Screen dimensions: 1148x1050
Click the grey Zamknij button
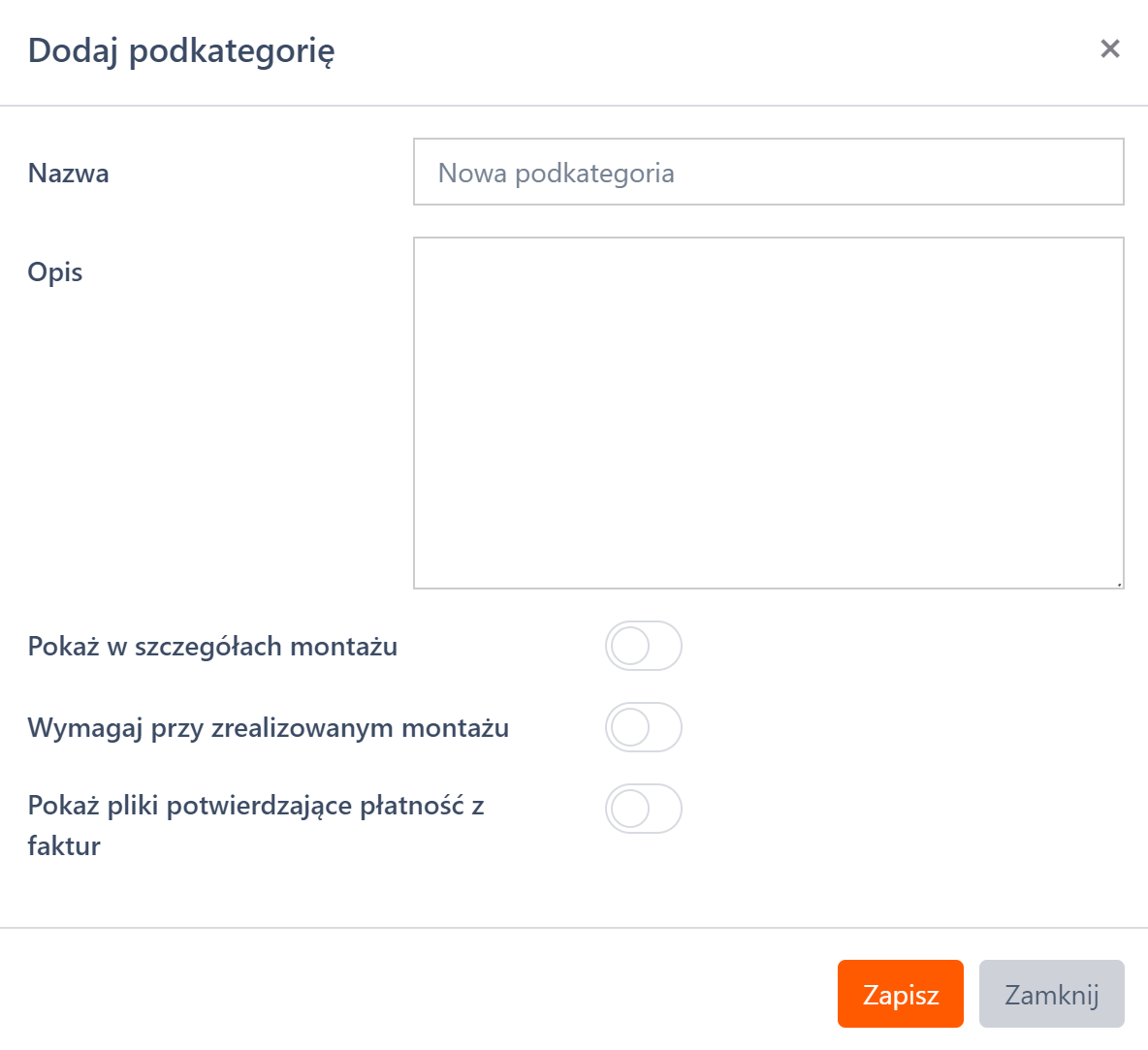point(1051,994)
